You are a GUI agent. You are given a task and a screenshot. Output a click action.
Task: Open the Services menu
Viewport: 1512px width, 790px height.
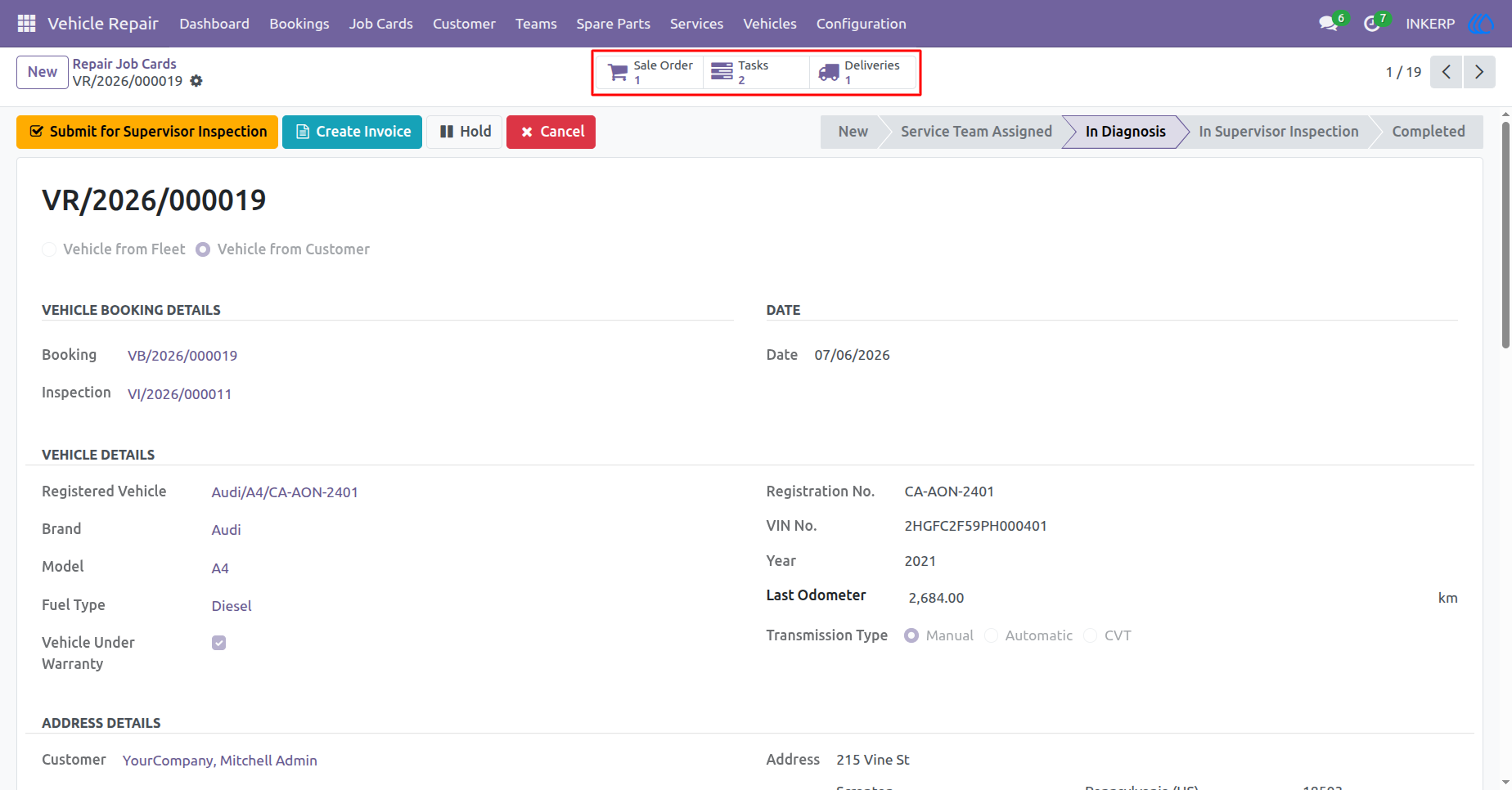[696, 24]
